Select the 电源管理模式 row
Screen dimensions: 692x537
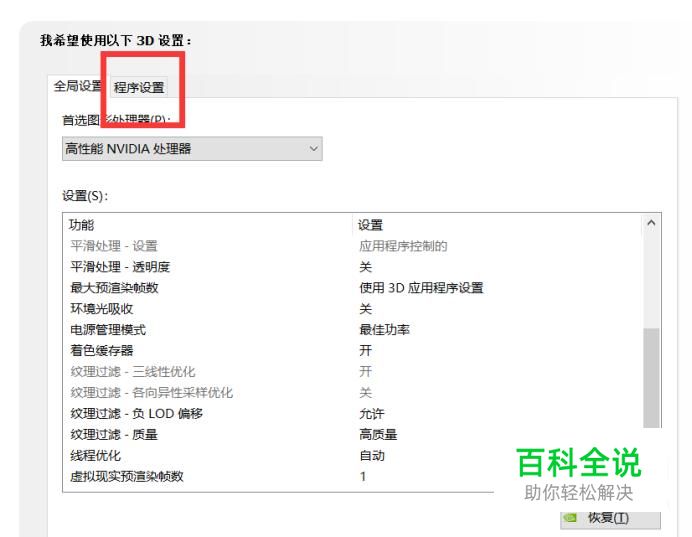(353, 330)
